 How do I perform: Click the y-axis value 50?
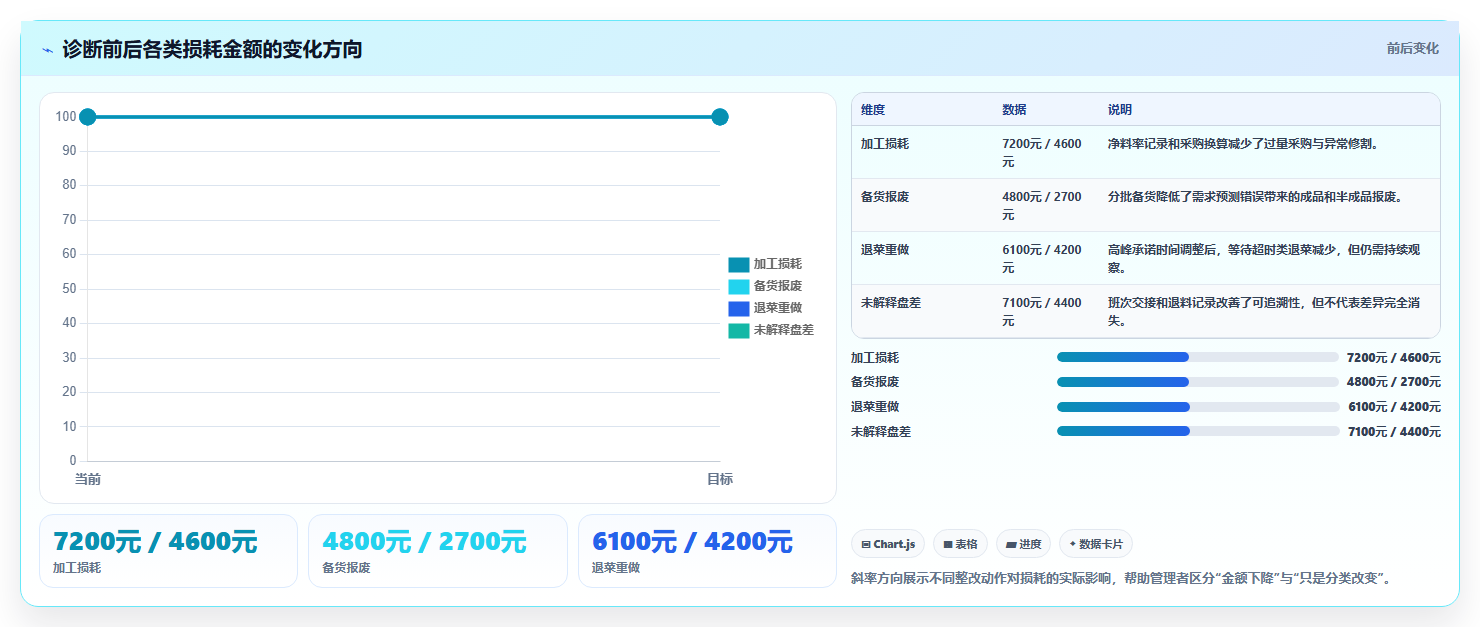69,289
